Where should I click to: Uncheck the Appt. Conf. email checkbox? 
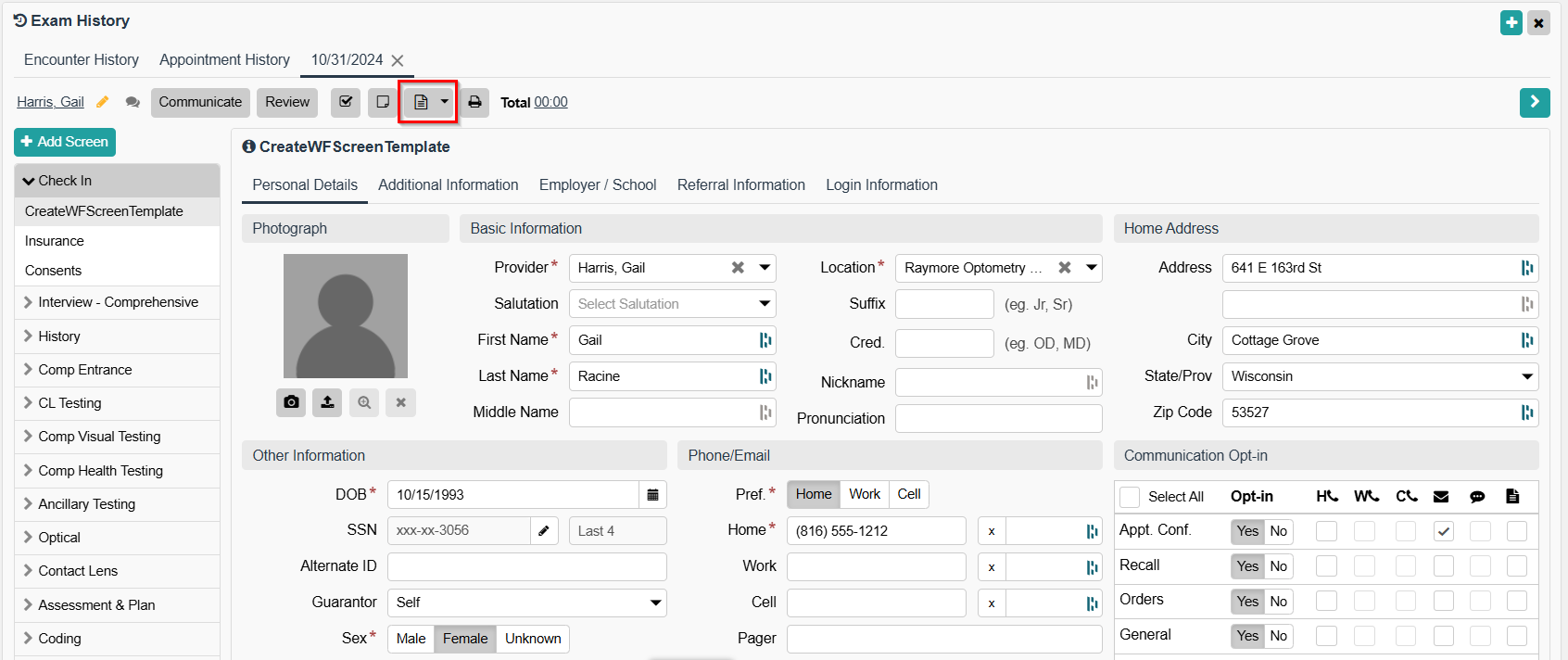click(x=1443, y=531)
